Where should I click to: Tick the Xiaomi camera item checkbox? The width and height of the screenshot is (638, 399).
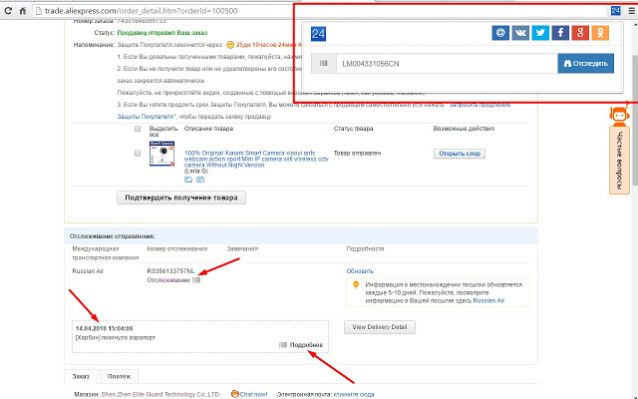click(x=138, y=153)
